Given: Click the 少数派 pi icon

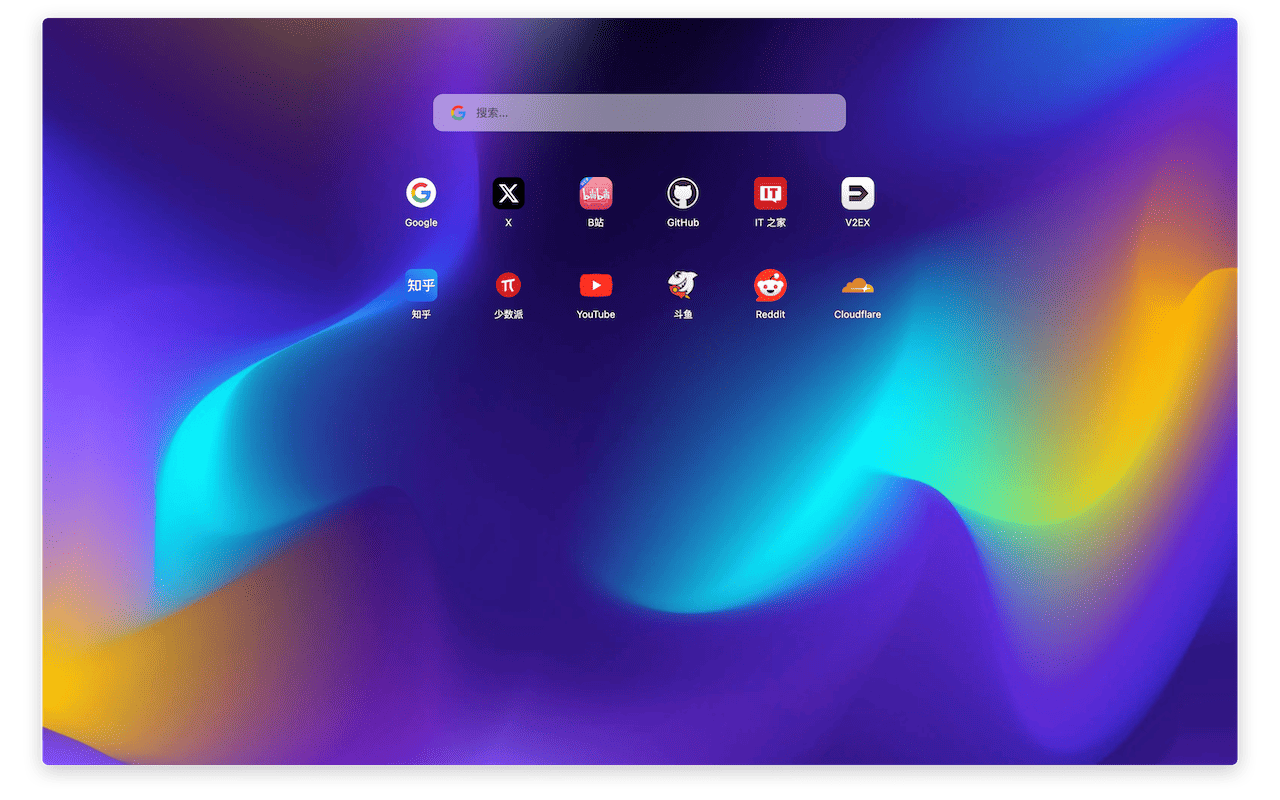Looking at the screenshot, I should coord(508,285).
